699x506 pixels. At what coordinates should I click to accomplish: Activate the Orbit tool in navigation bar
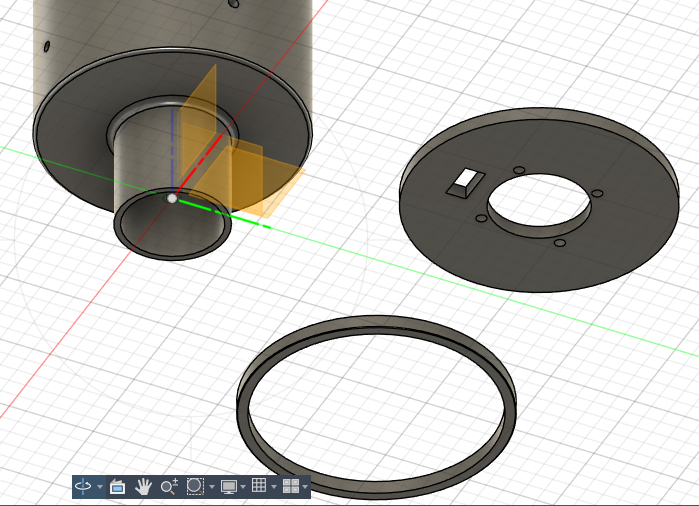point(84,486)
